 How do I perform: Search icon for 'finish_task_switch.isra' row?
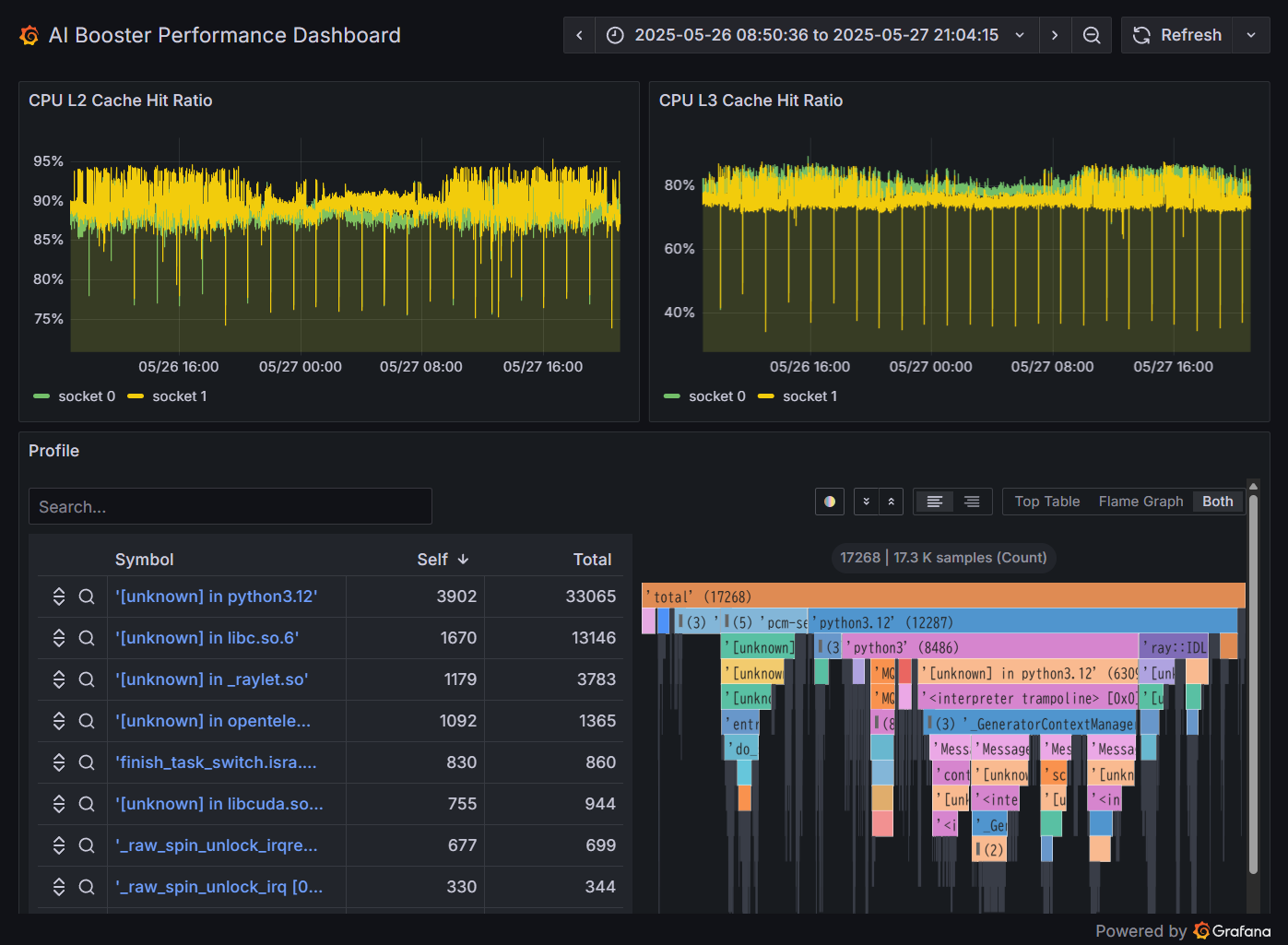[87, 762]
